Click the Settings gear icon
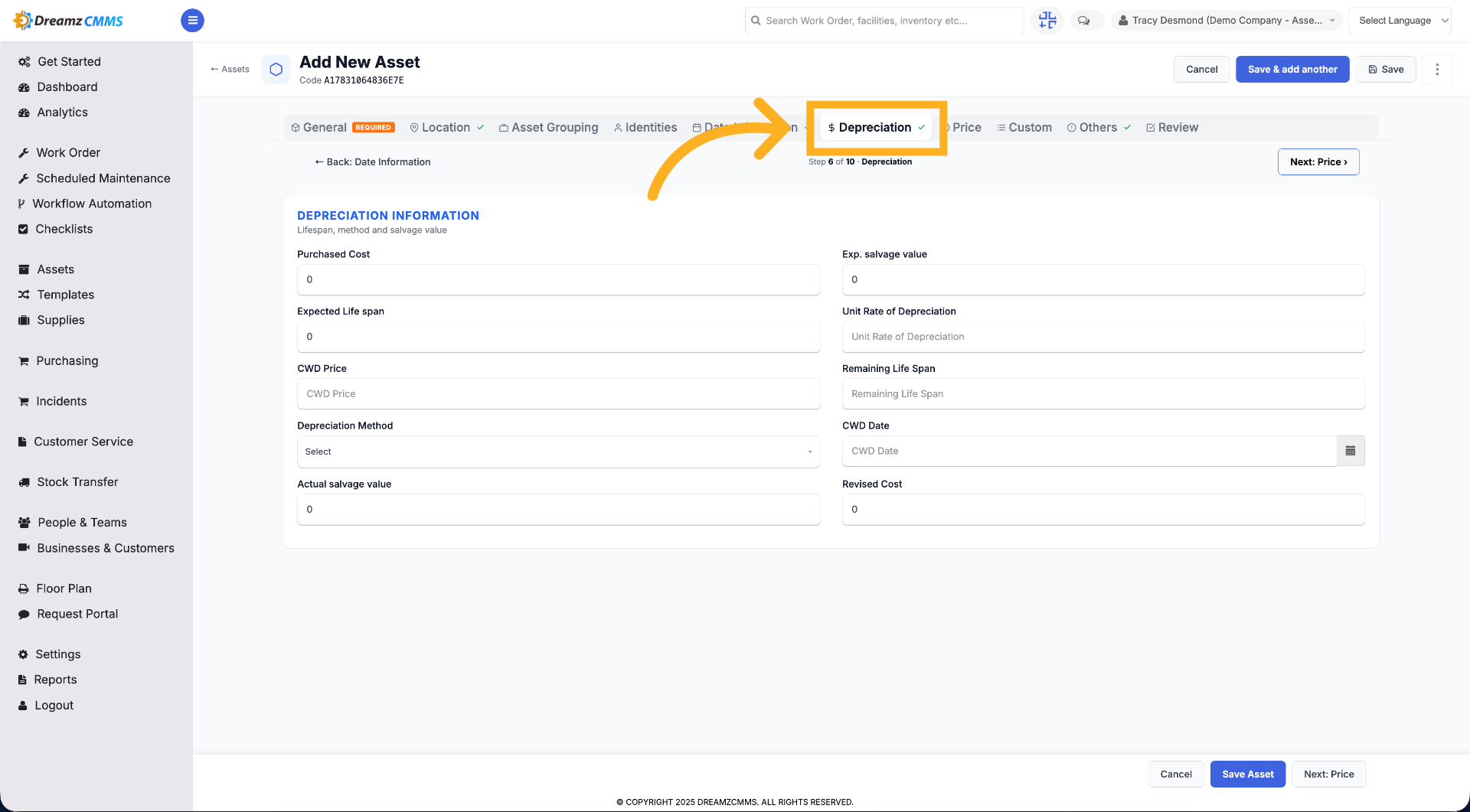Image resolution: width=1470 pixels, height=812 pixels. pos(23,654)
